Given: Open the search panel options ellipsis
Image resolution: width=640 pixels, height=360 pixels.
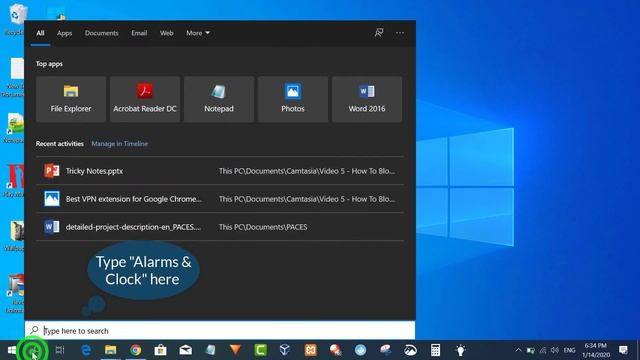Looking at the screenshot, I should [x=400, y=33].
